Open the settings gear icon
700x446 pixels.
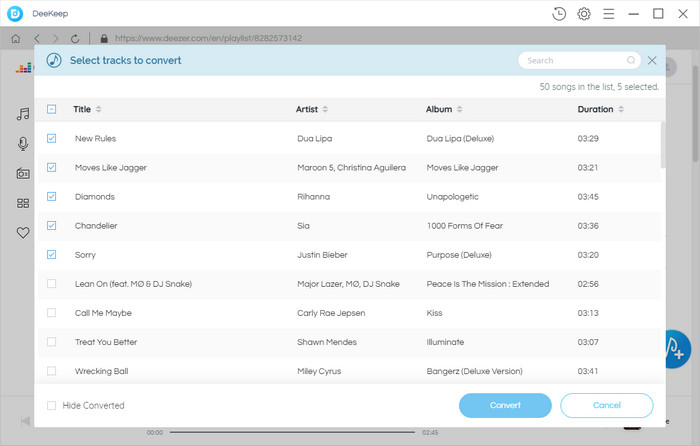[583, 14]
